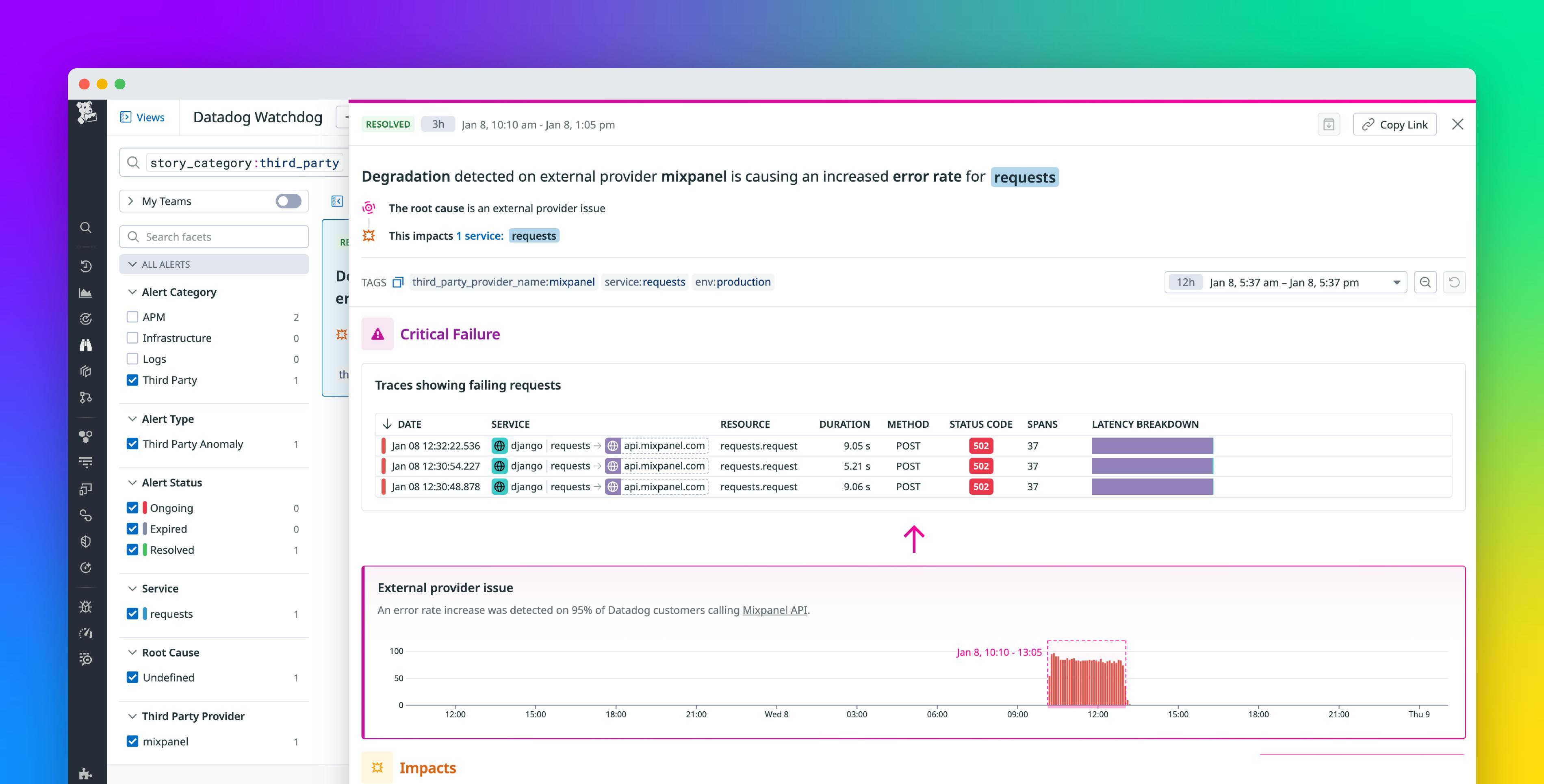Click the recent history clock icon in sidebar
Viewport: 1544px width, 784px height.
point(86,266)
